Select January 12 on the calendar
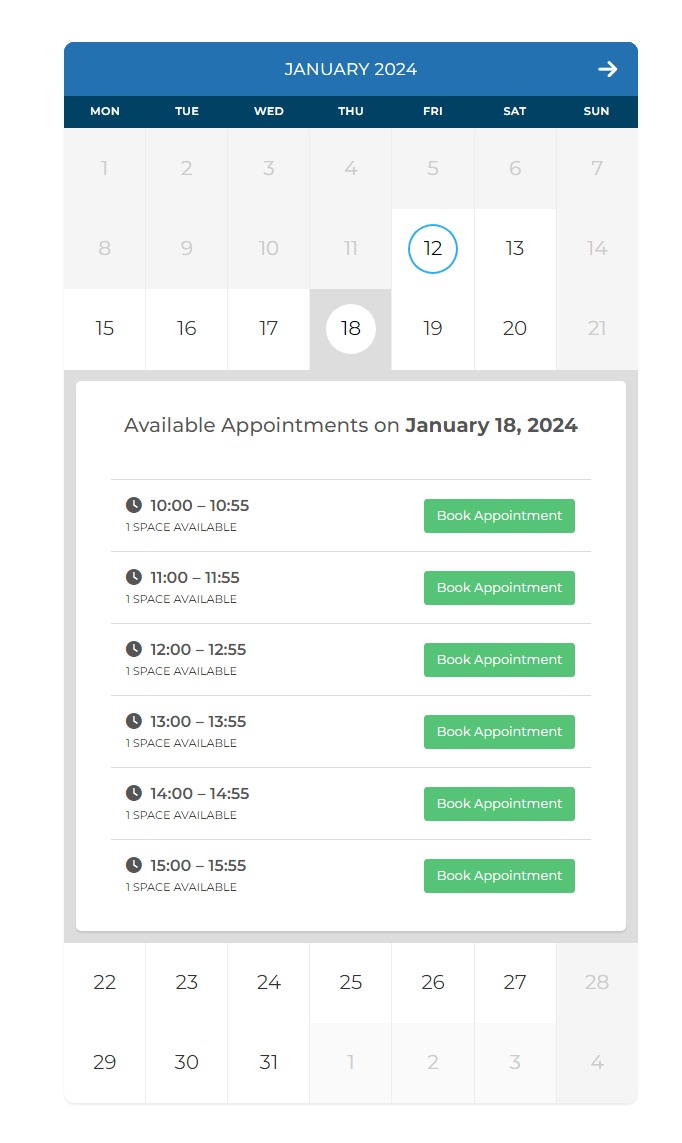The width and height of the screenshot is (682, 1143). (433, 249)
